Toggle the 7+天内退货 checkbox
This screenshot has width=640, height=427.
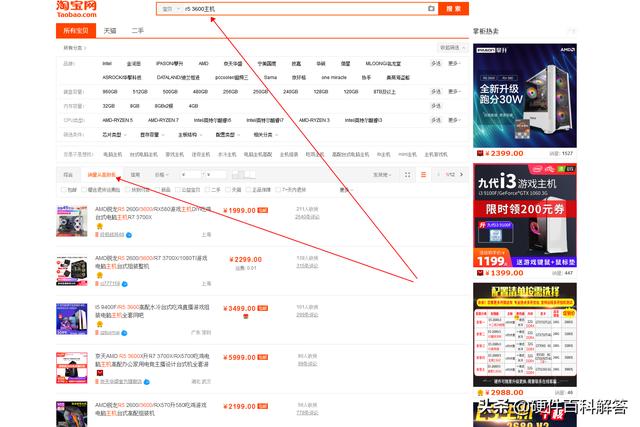pyautogui.click(x=278, y=190)
